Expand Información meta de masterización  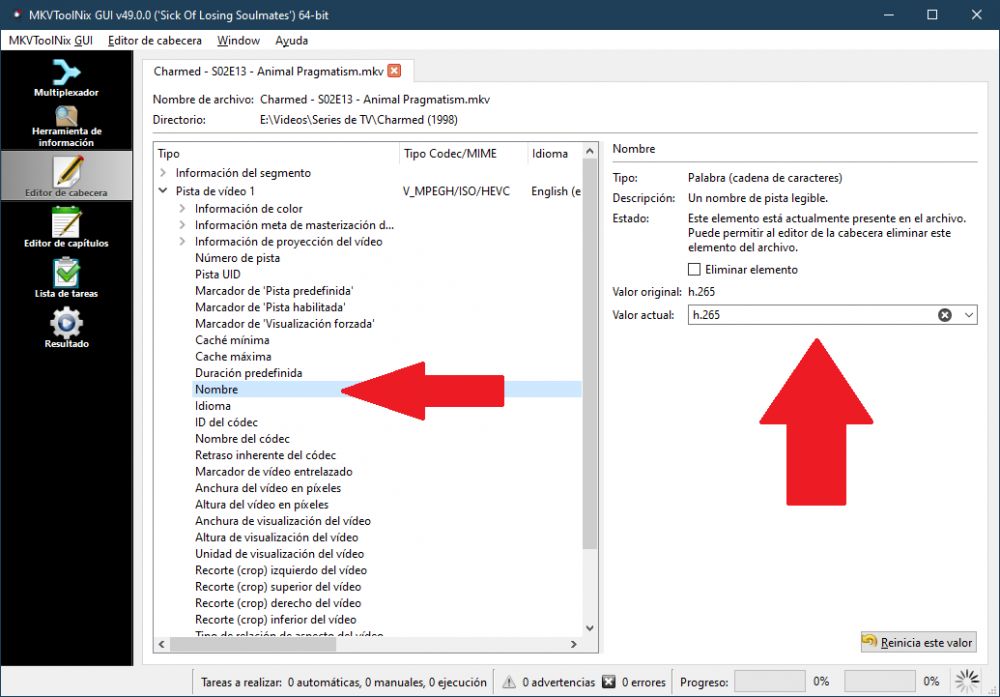click(x=182, y=225)
